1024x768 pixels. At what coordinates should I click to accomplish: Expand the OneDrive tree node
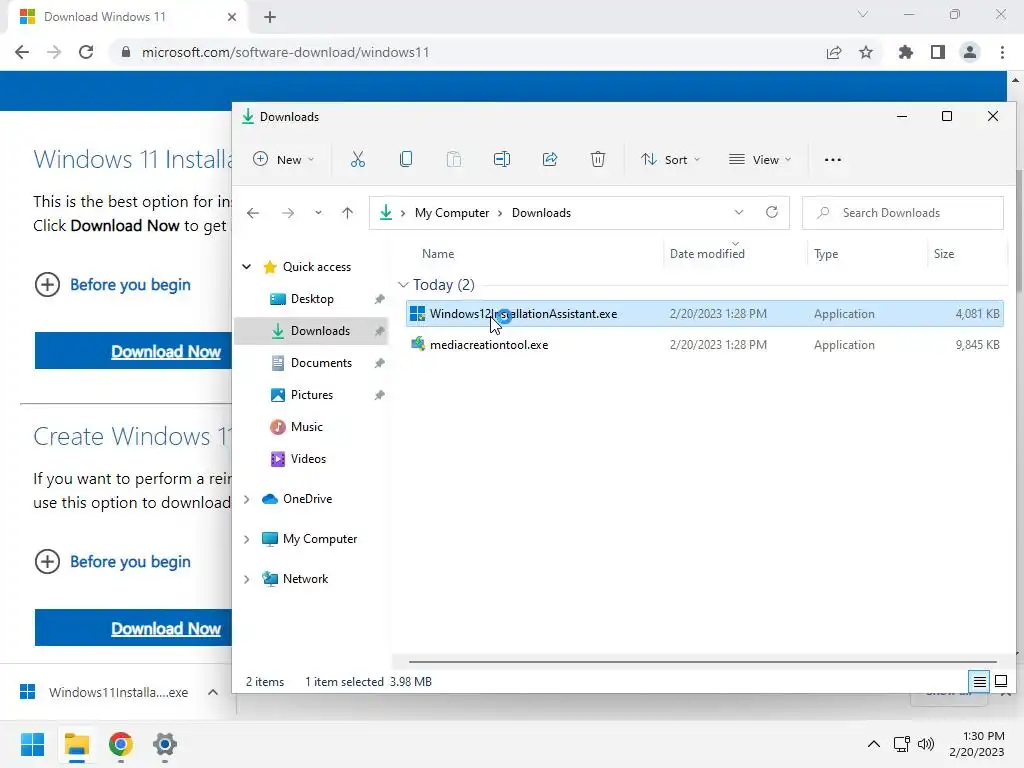click(246, 499)
